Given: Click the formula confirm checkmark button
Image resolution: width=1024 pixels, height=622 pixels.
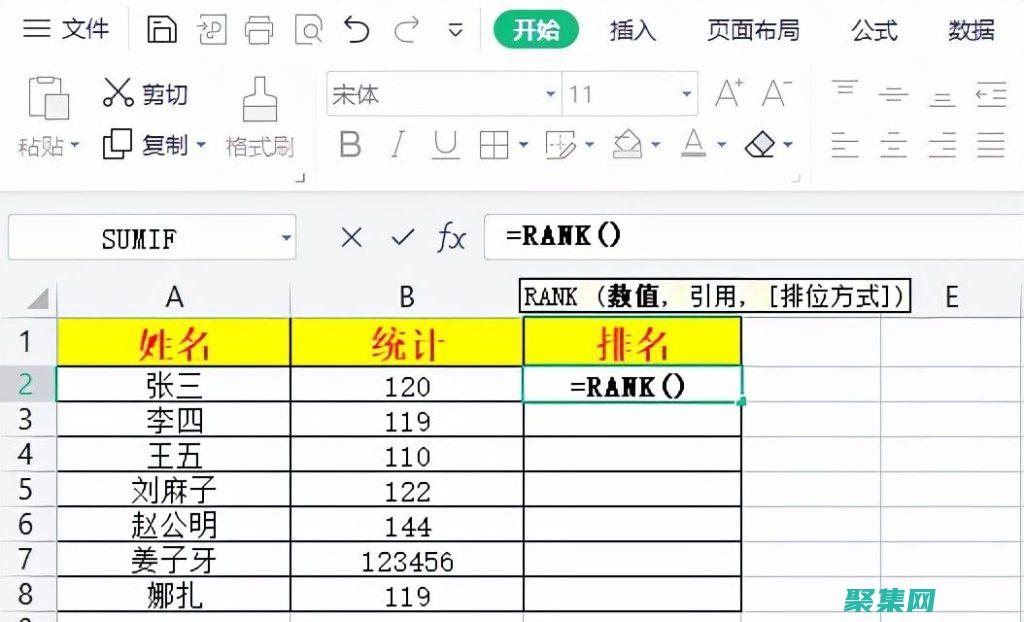Looking at the screenshot, I should [x=400, y=238].
